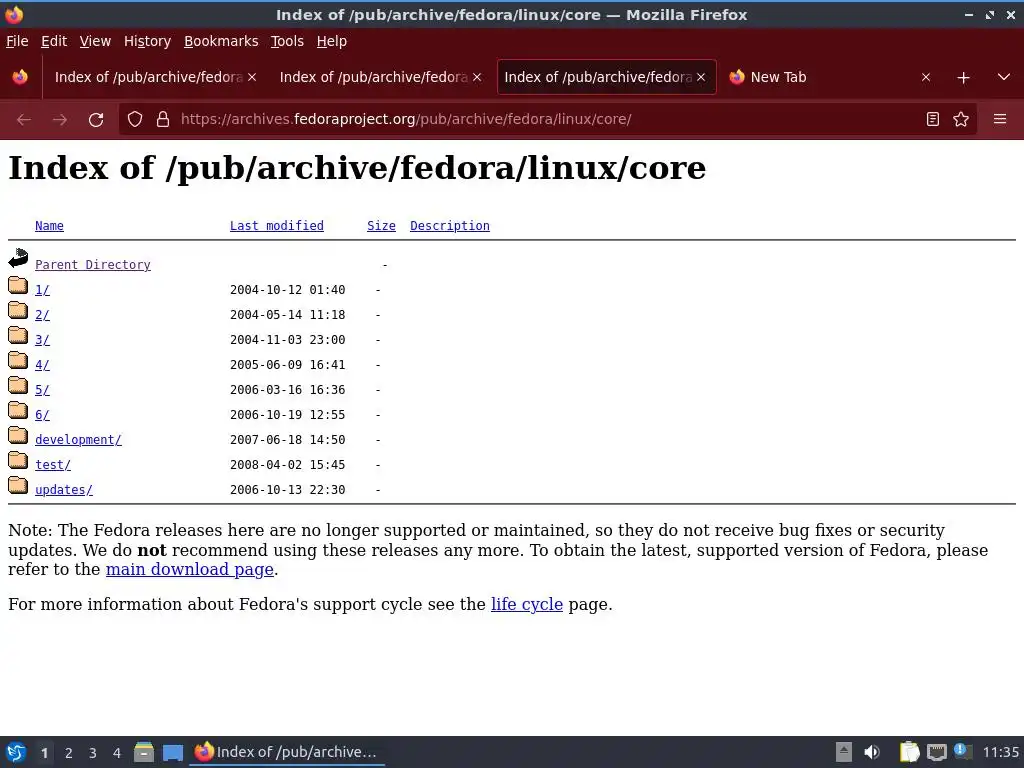
Task: Open the clipboard notes tray icon
Action: click(910, 752)
